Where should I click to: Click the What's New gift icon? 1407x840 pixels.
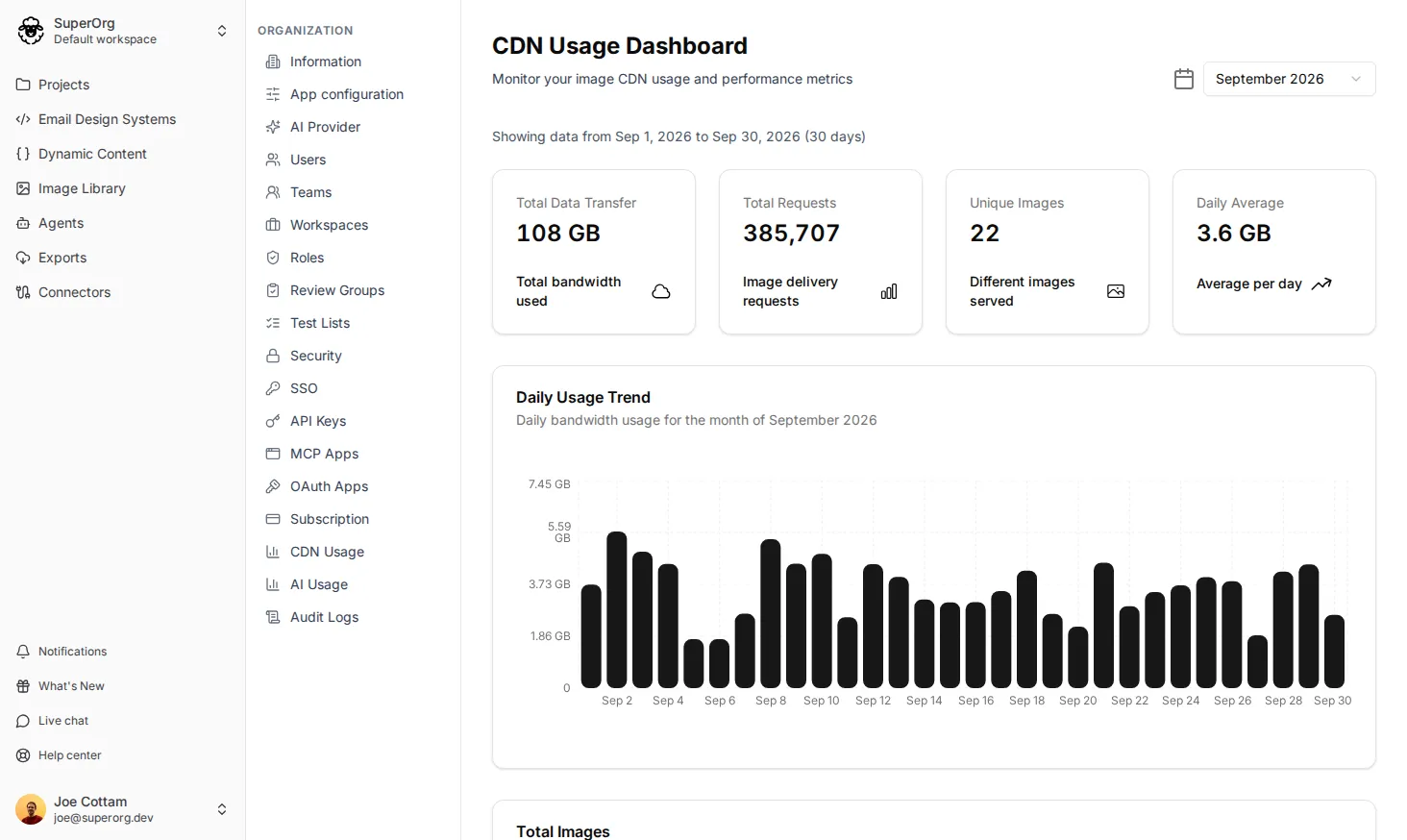coord(23,686)
